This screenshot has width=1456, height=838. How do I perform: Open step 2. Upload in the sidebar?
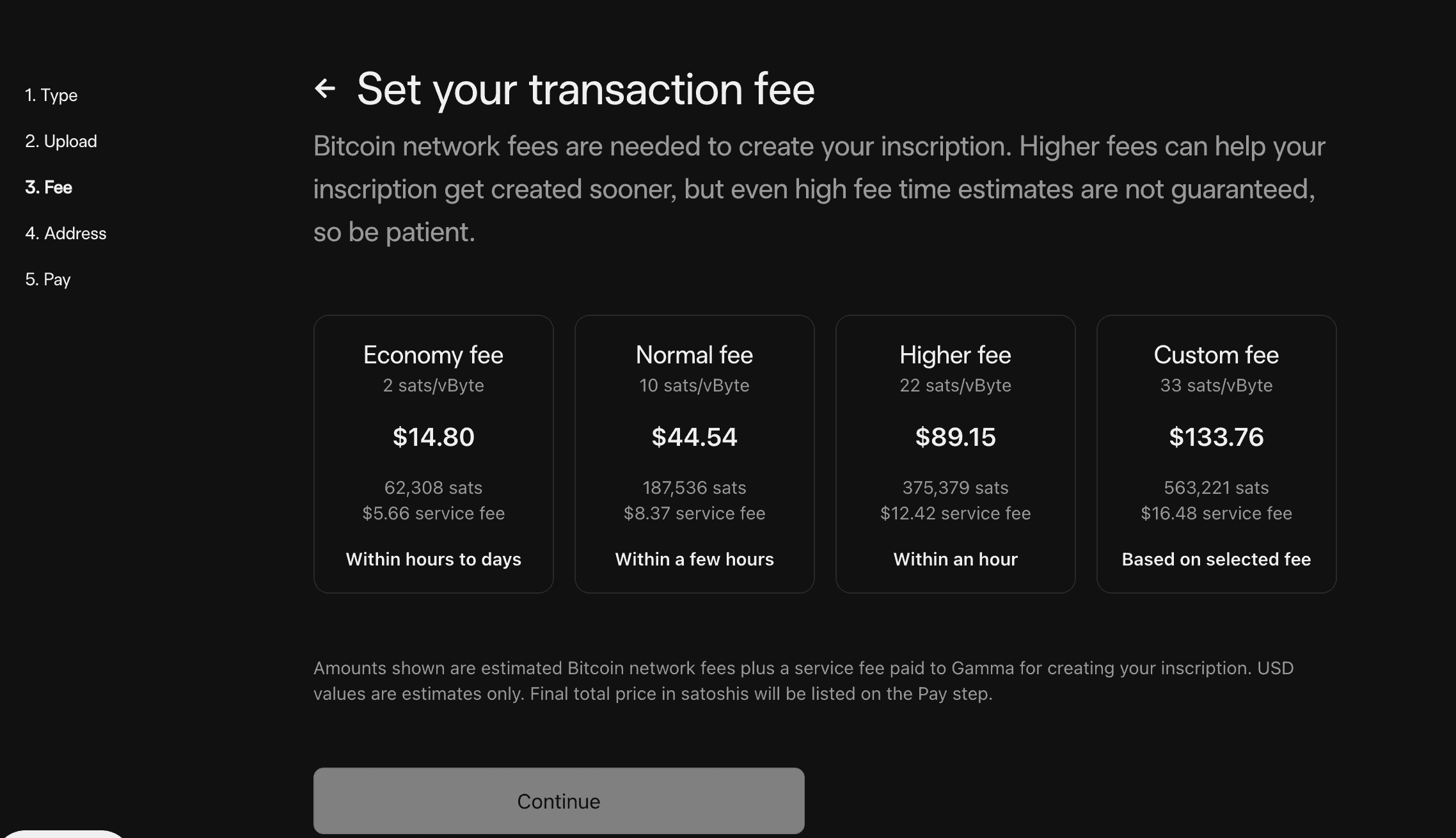[61, 141]
